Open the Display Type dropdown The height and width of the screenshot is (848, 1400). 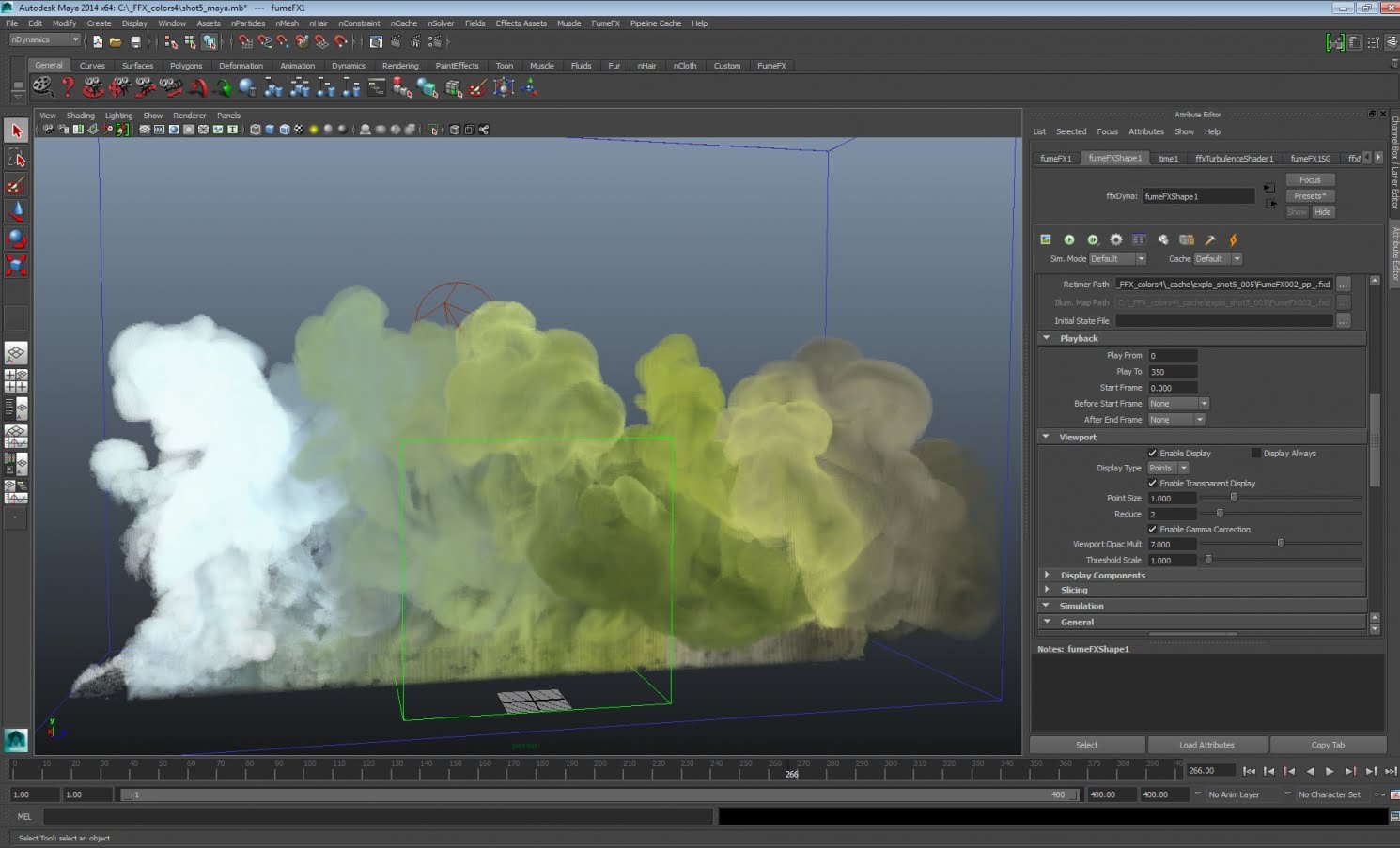[1169, 468]
